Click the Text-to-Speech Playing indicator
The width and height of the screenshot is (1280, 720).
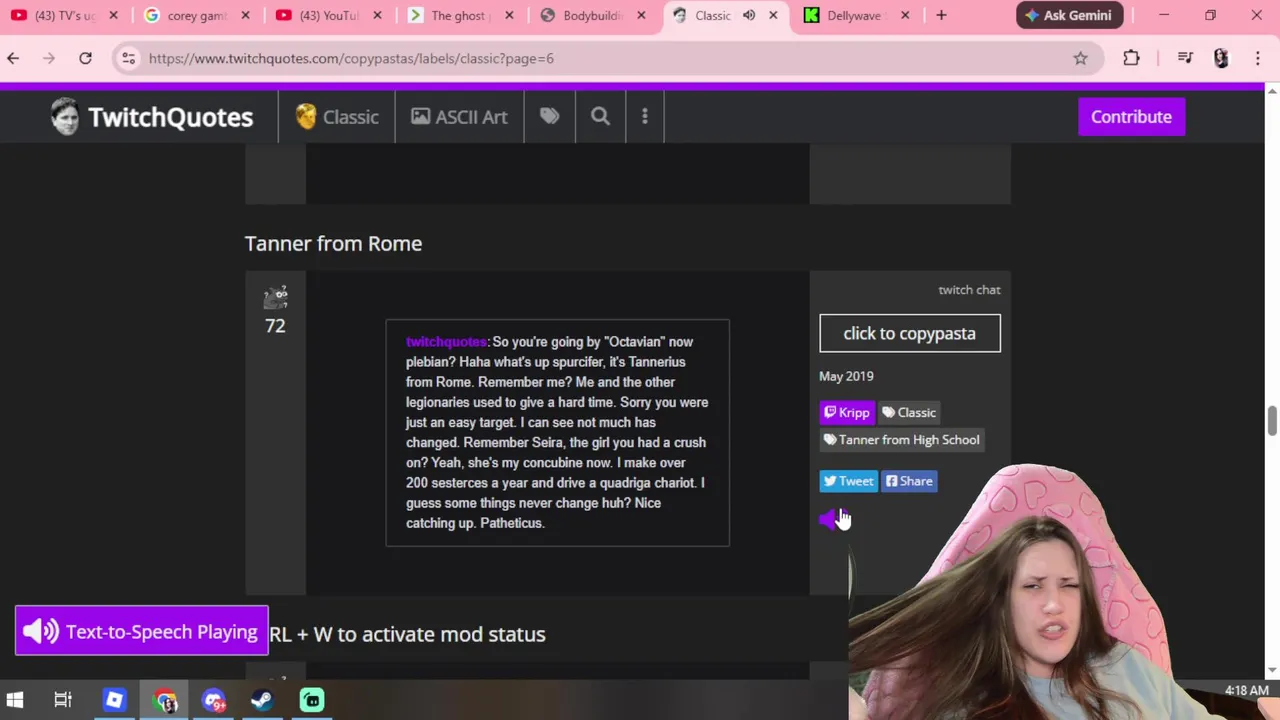[142, 631]
